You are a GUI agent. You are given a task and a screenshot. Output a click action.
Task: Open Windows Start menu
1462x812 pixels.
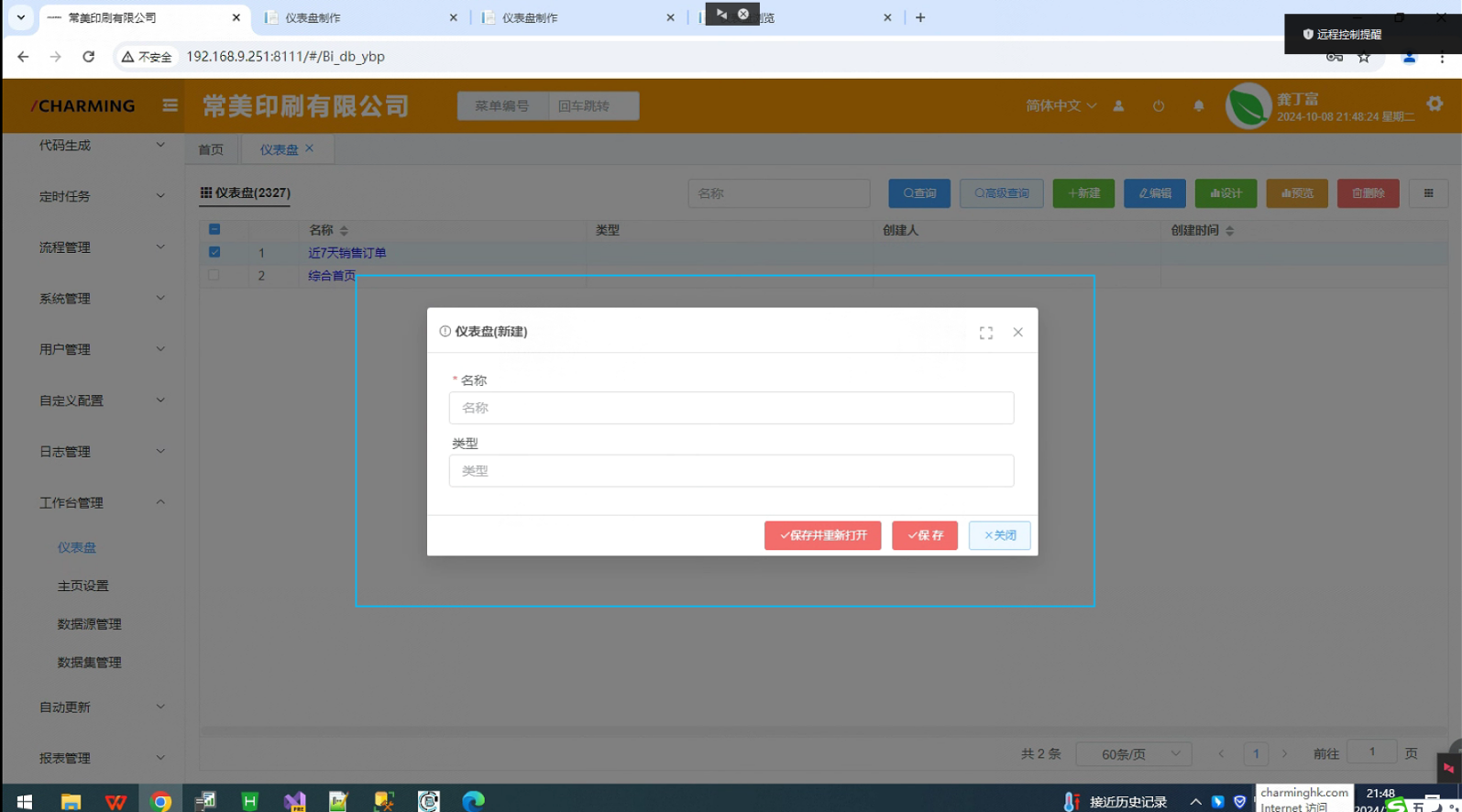click(25, 801)
